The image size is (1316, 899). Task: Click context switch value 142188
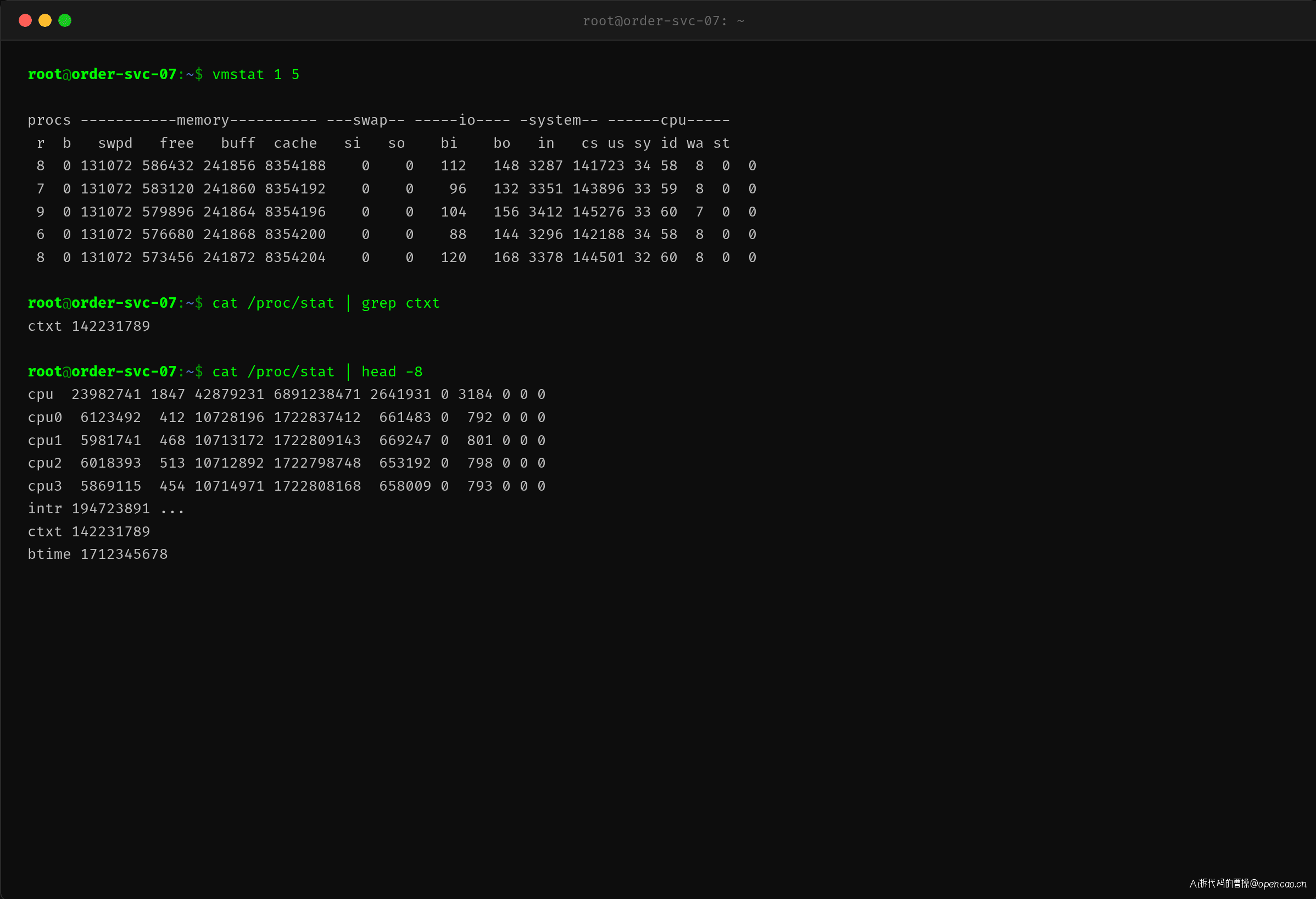tap(599, 235)
